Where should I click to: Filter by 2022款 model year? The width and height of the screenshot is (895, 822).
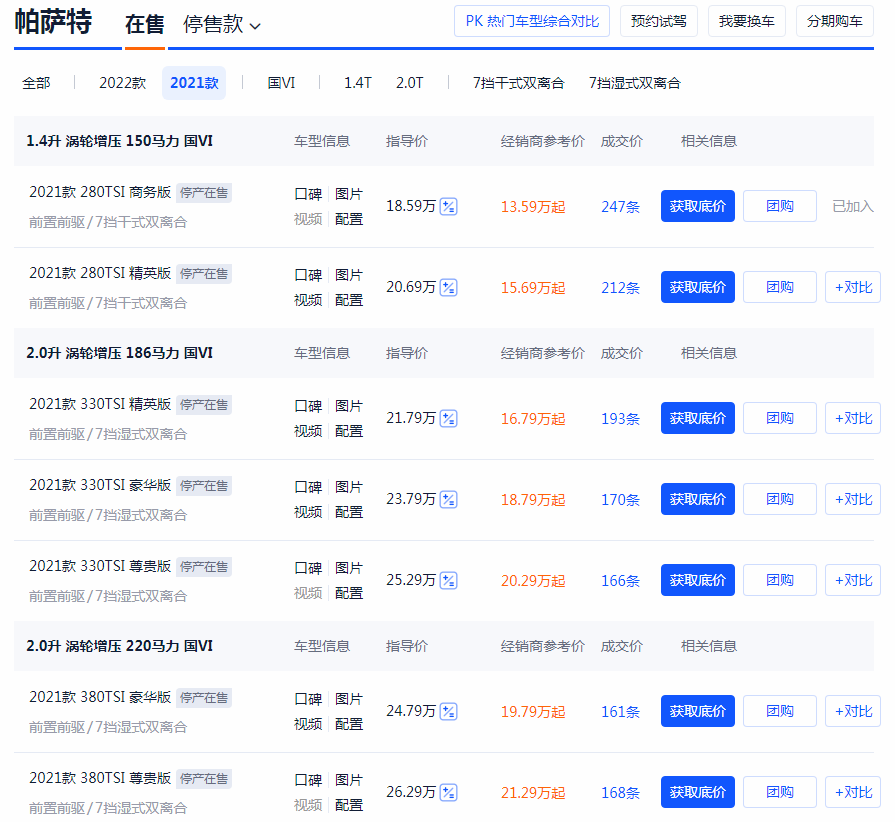tap(123, 83)
